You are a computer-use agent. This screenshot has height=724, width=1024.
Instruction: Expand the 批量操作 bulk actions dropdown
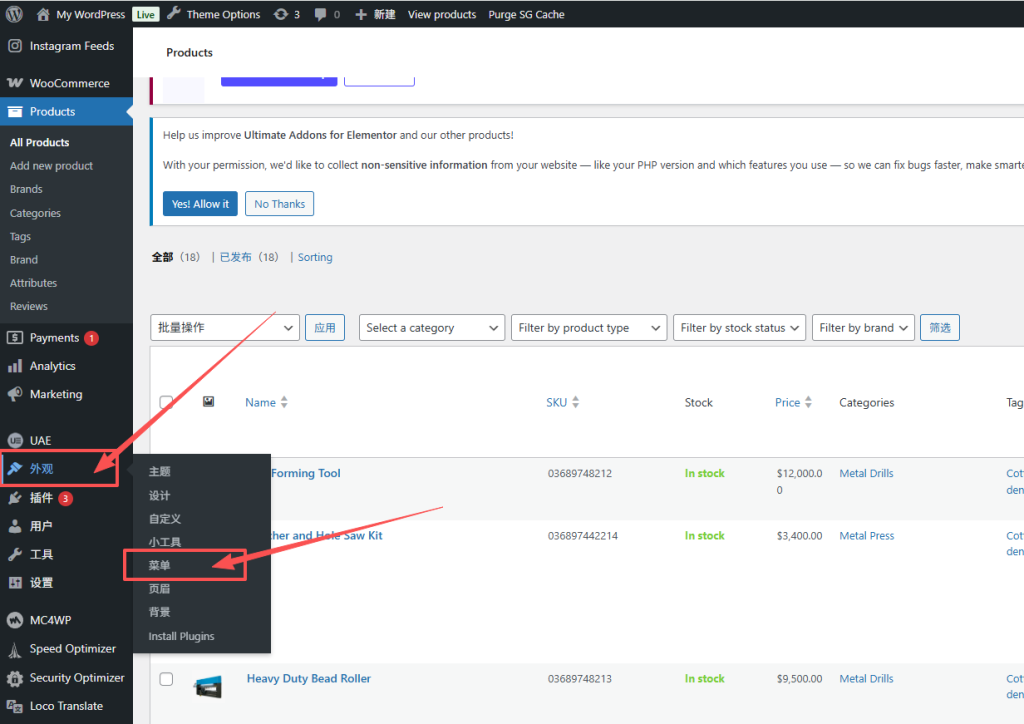click(x=225, y=328)
